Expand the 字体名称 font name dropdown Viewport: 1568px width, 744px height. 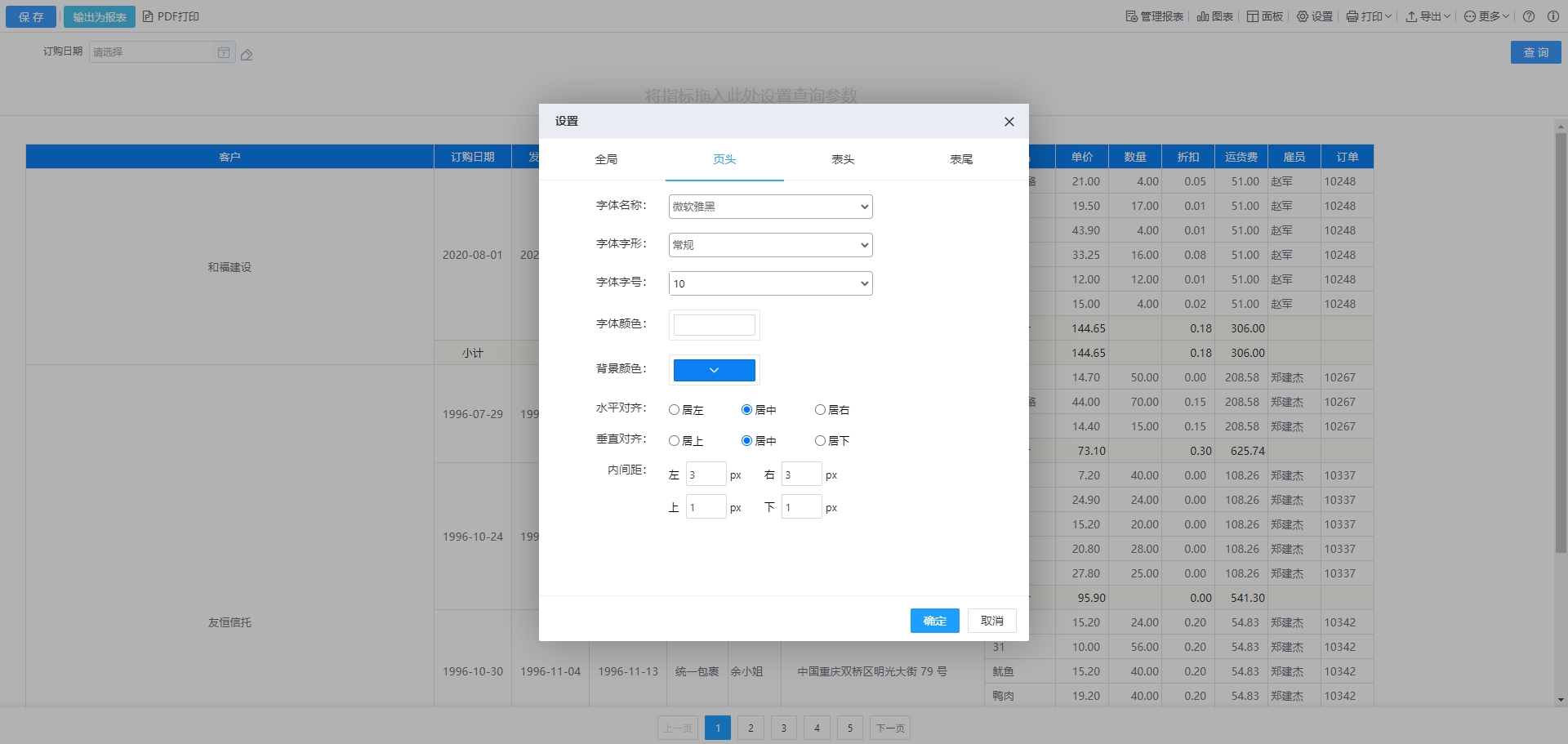770,207
